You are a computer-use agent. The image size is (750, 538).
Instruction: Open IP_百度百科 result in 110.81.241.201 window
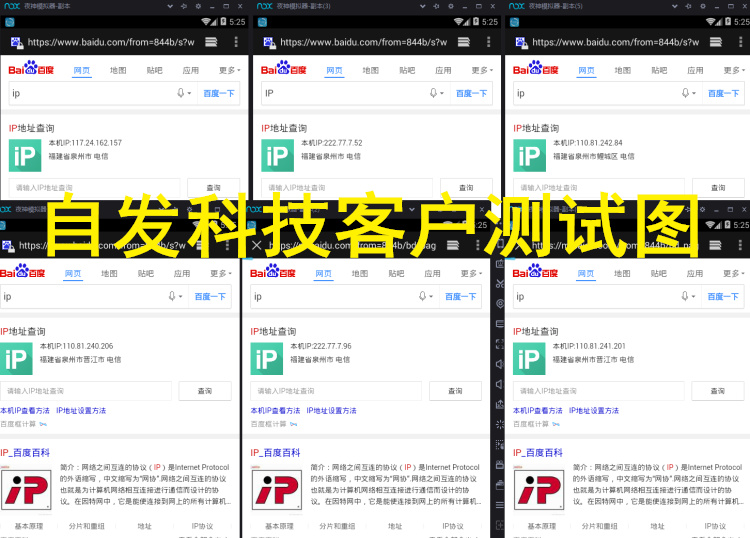538,452
